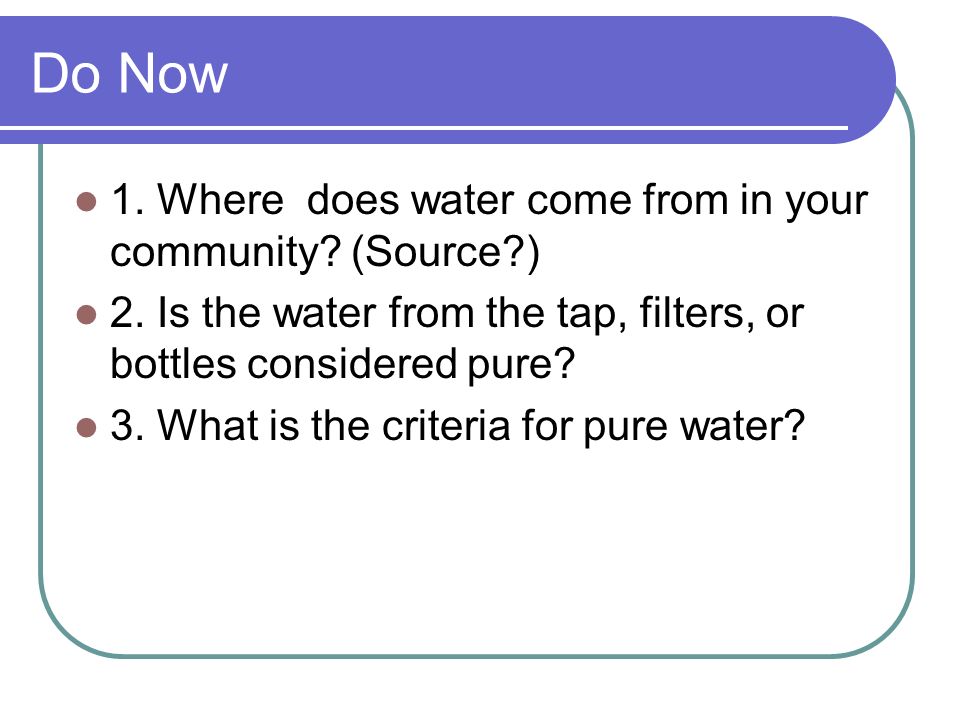
Task: Click the "Do Now" slide title
Action: point(129,73)
